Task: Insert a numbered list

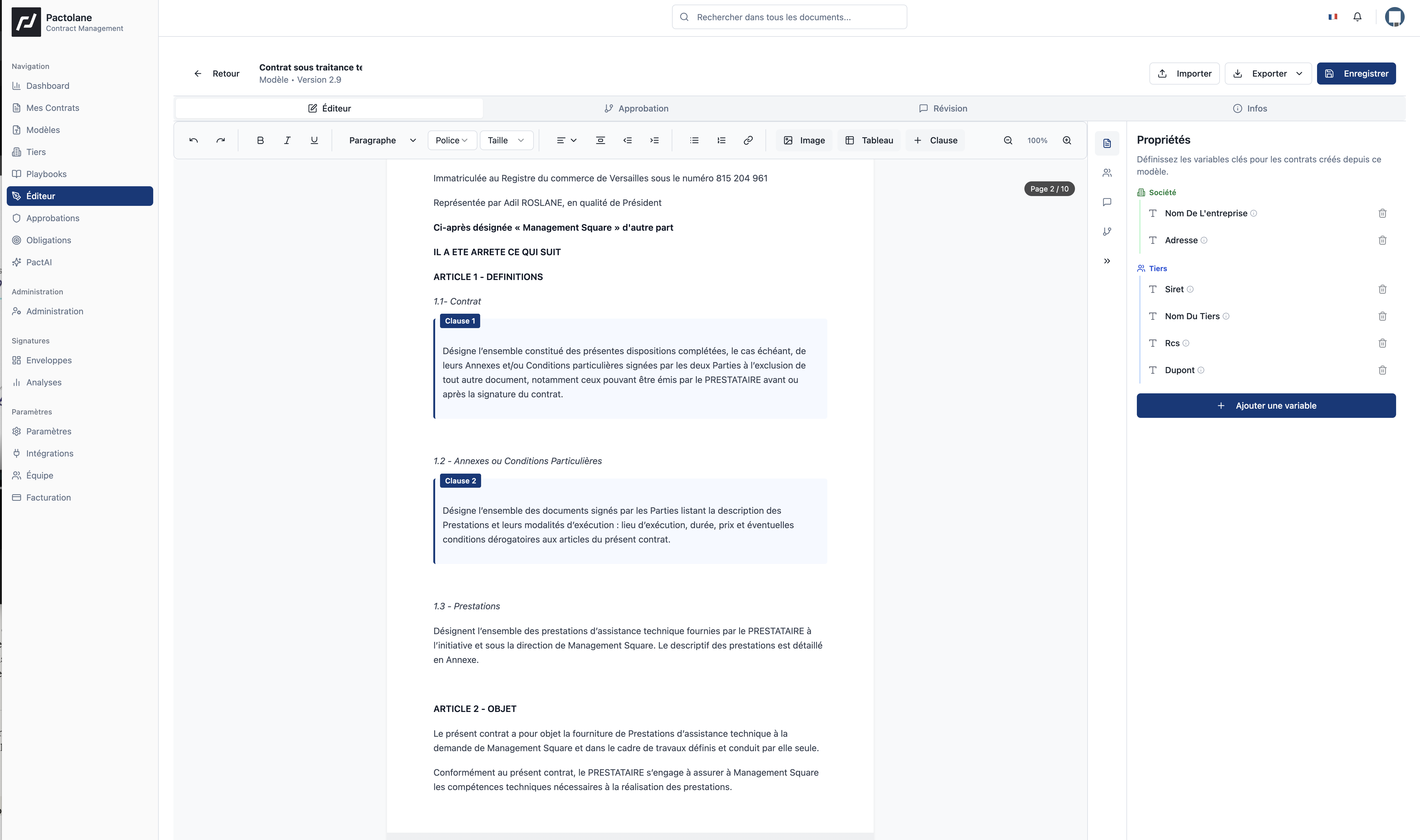Action: [721, 140]
